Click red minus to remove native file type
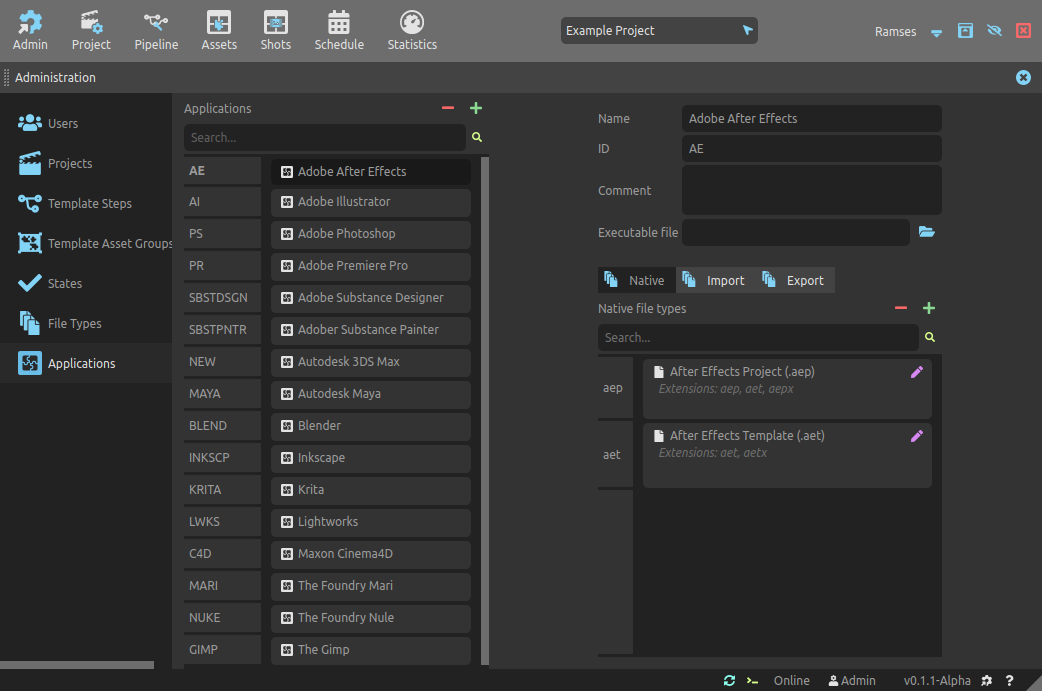Viewport: 1042px width, 691px height. click(x=901, y=308)
